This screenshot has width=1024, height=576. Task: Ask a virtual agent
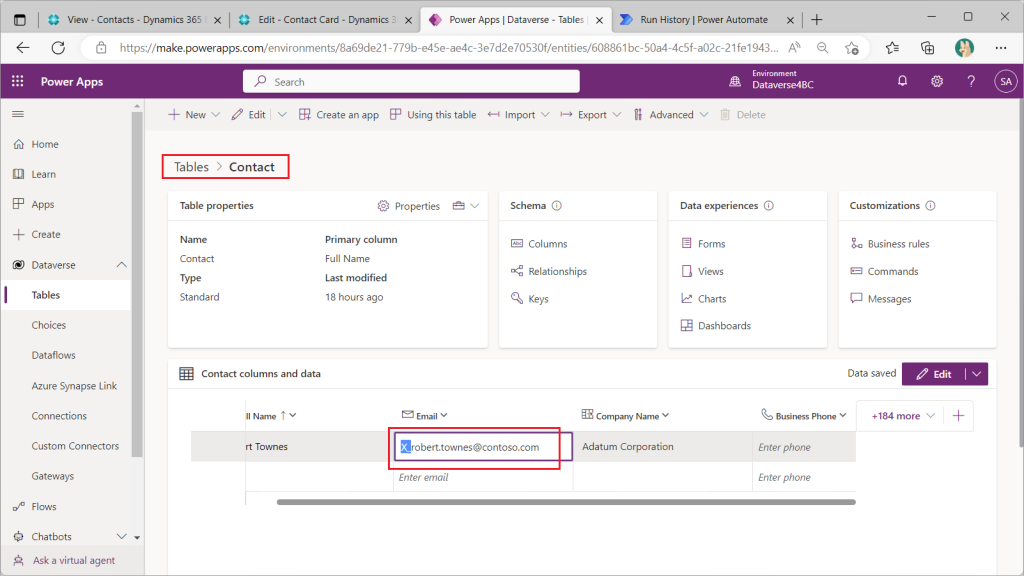pos(74,560)
